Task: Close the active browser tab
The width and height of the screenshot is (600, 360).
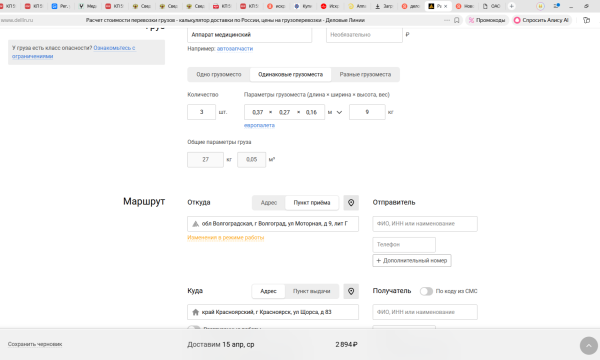Action: 445,6
